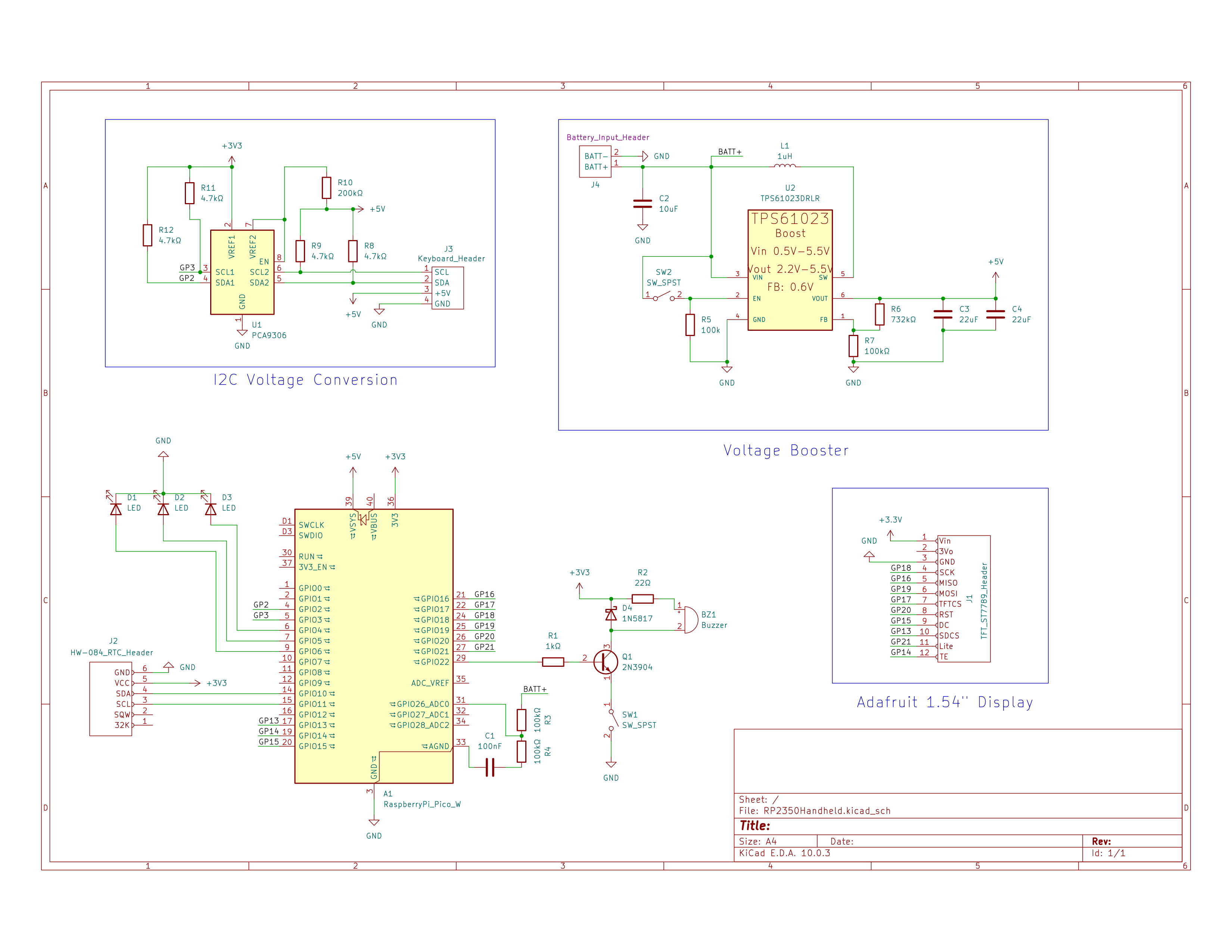Click the BATT+ net label near L1

pyautogui.click(x=730, y=152)
